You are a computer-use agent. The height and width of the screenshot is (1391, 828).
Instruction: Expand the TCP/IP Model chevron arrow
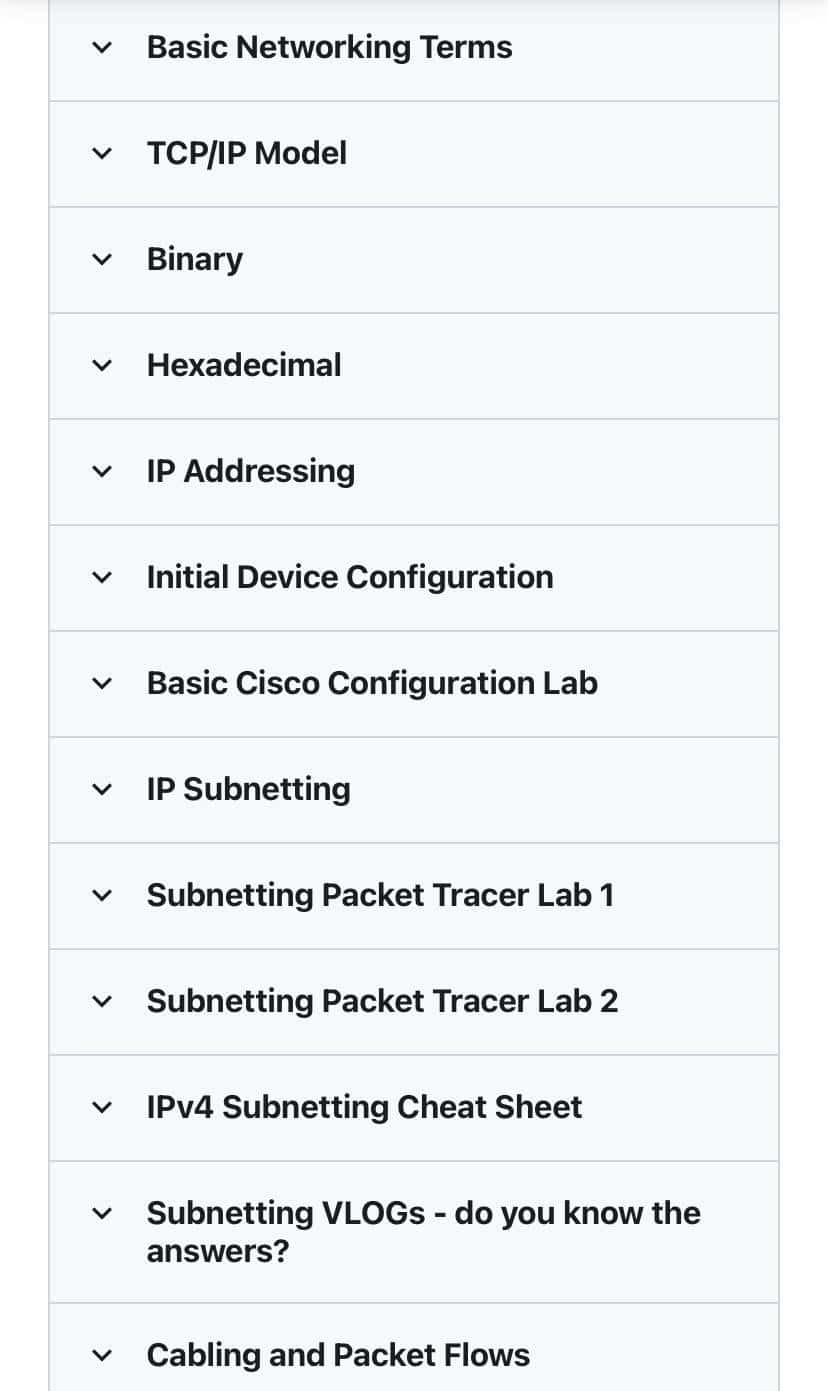[x=102, y=154]
